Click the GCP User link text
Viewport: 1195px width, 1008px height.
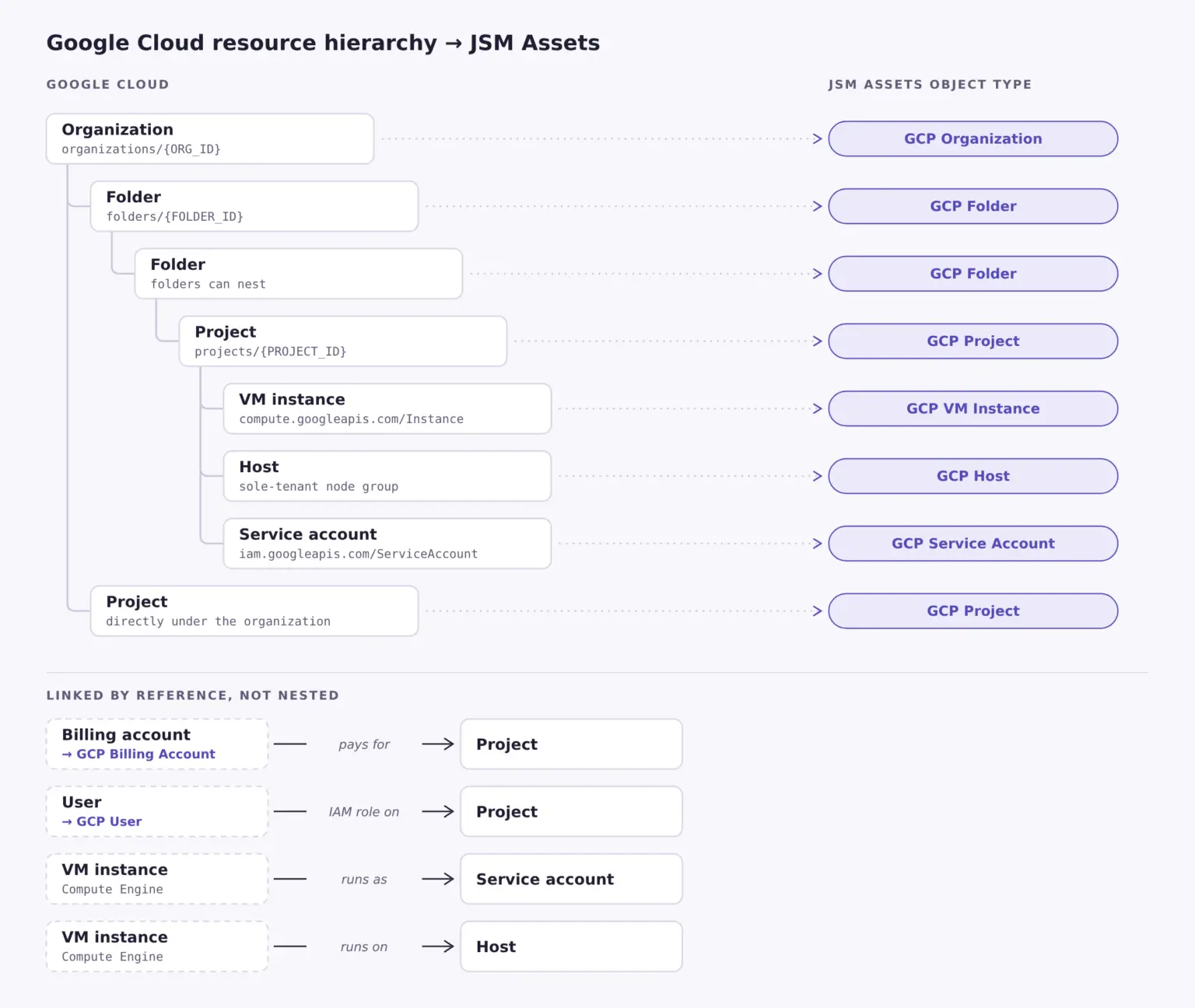pyautogui.click(x=102, y=821)
